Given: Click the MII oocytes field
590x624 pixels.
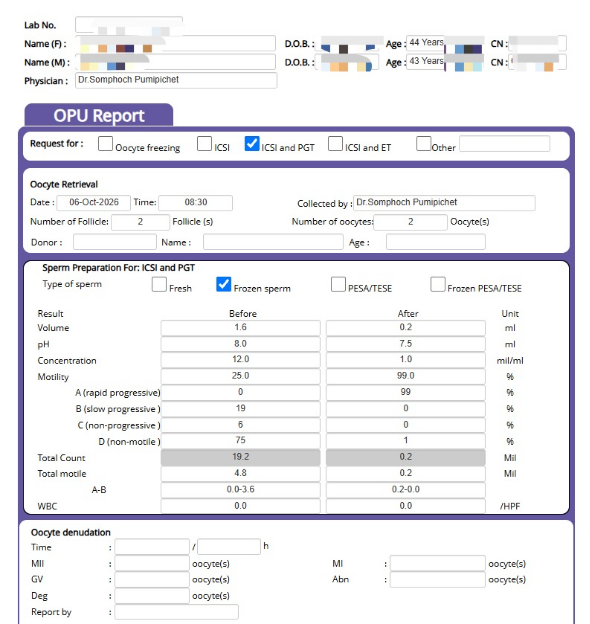Looking at the screenshot, I should 152,564.
